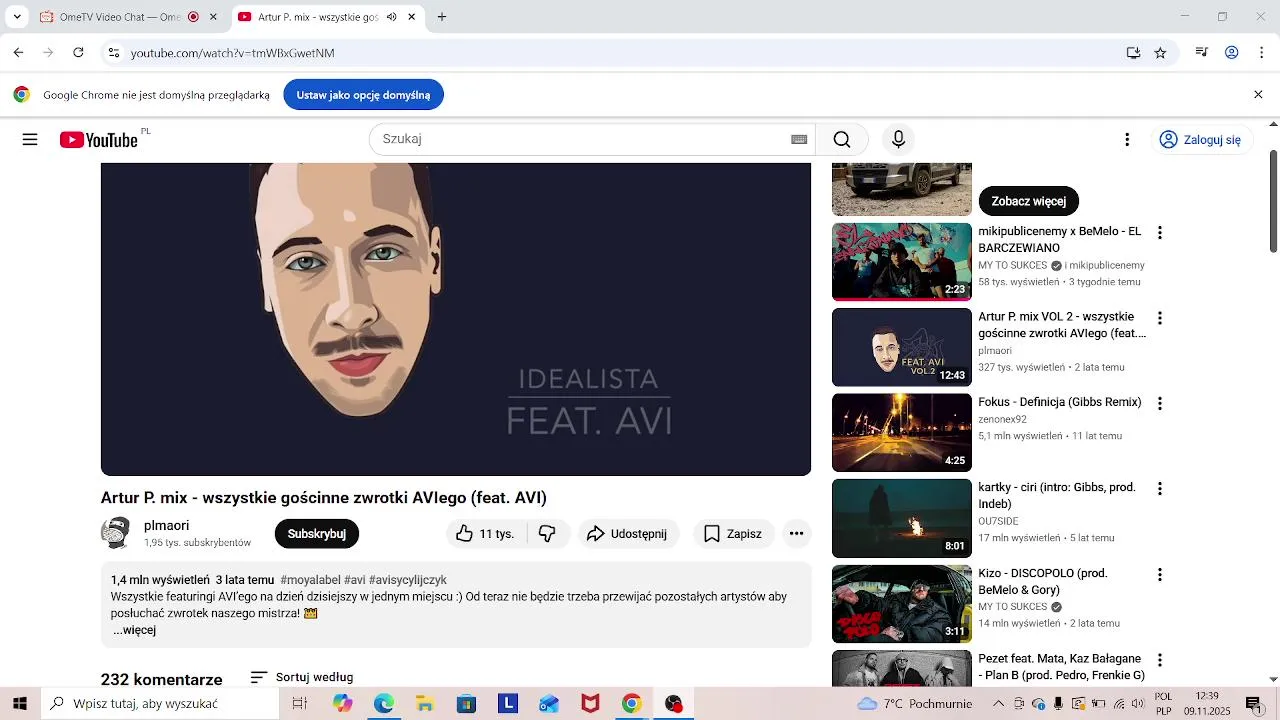Install app icon in address bar
Image resolution: width=1280 pixels, height=720 pixels.
coord(1133,53)
